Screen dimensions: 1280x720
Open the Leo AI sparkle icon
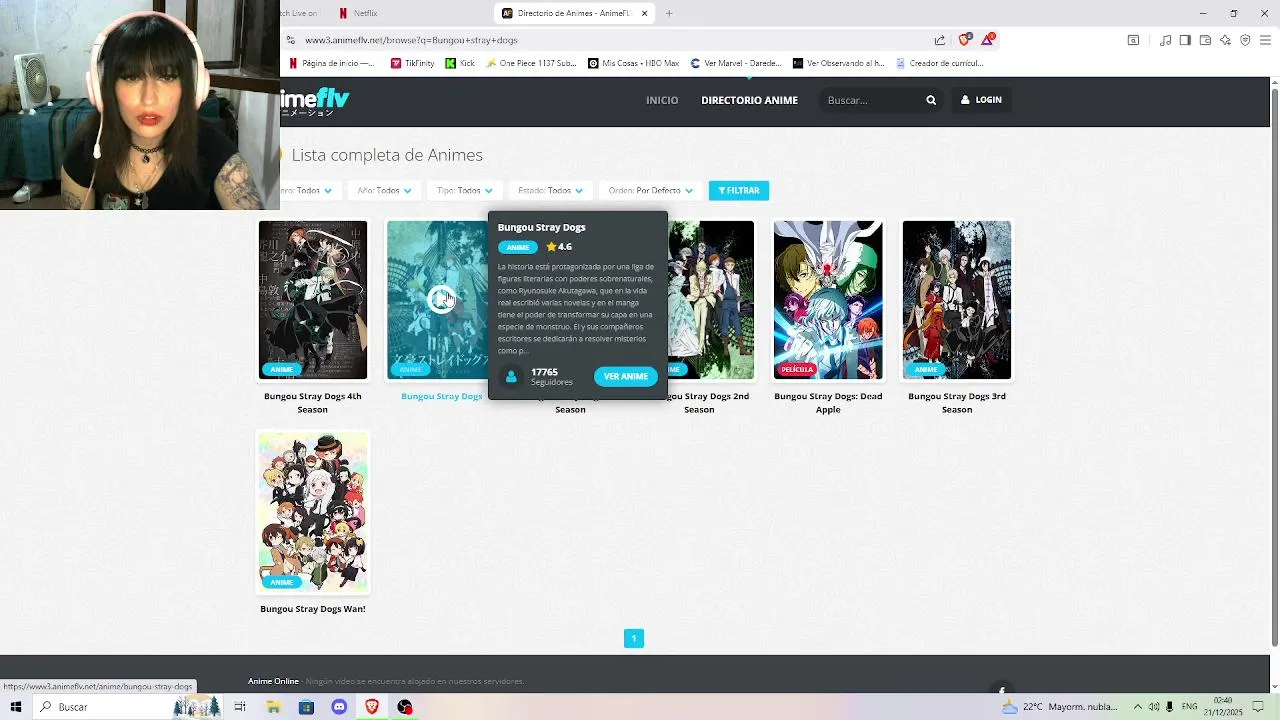(x=1225, y=40)
